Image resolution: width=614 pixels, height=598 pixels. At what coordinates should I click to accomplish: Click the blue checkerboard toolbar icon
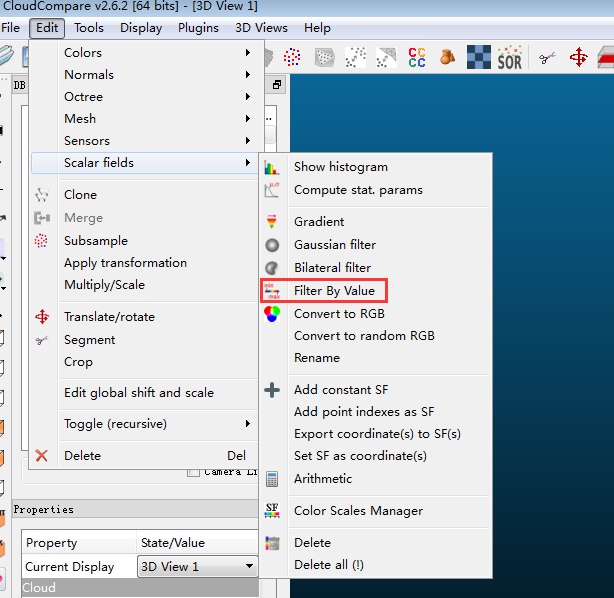click(479, 57)
